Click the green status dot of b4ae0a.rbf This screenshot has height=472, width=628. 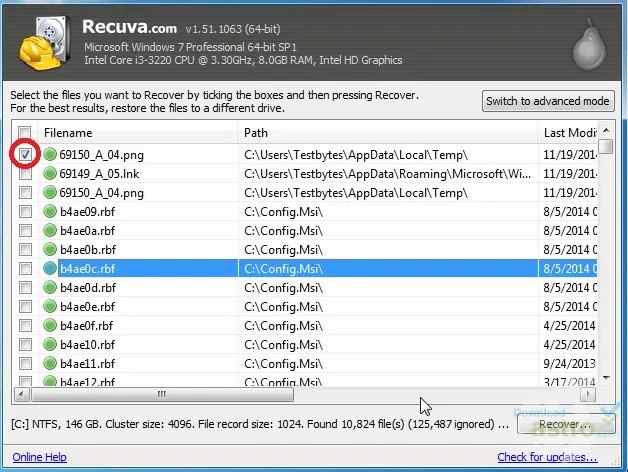[x=50, y=230]
